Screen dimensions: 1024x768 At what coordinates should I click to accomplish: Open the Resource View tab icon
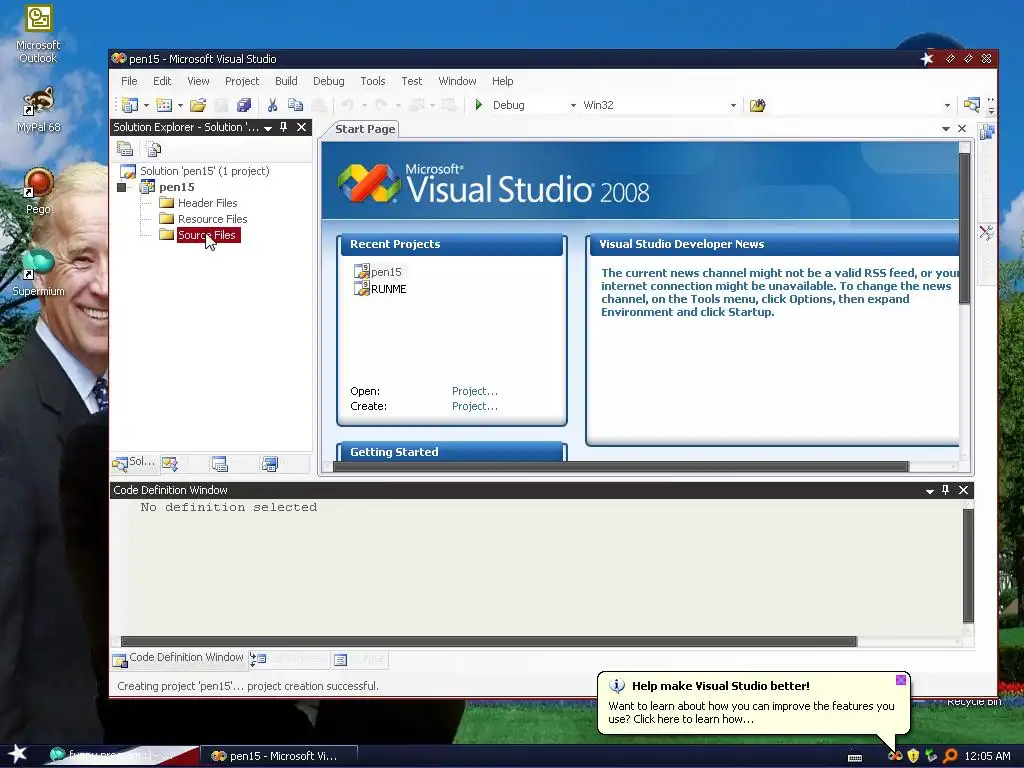[269, 464]
